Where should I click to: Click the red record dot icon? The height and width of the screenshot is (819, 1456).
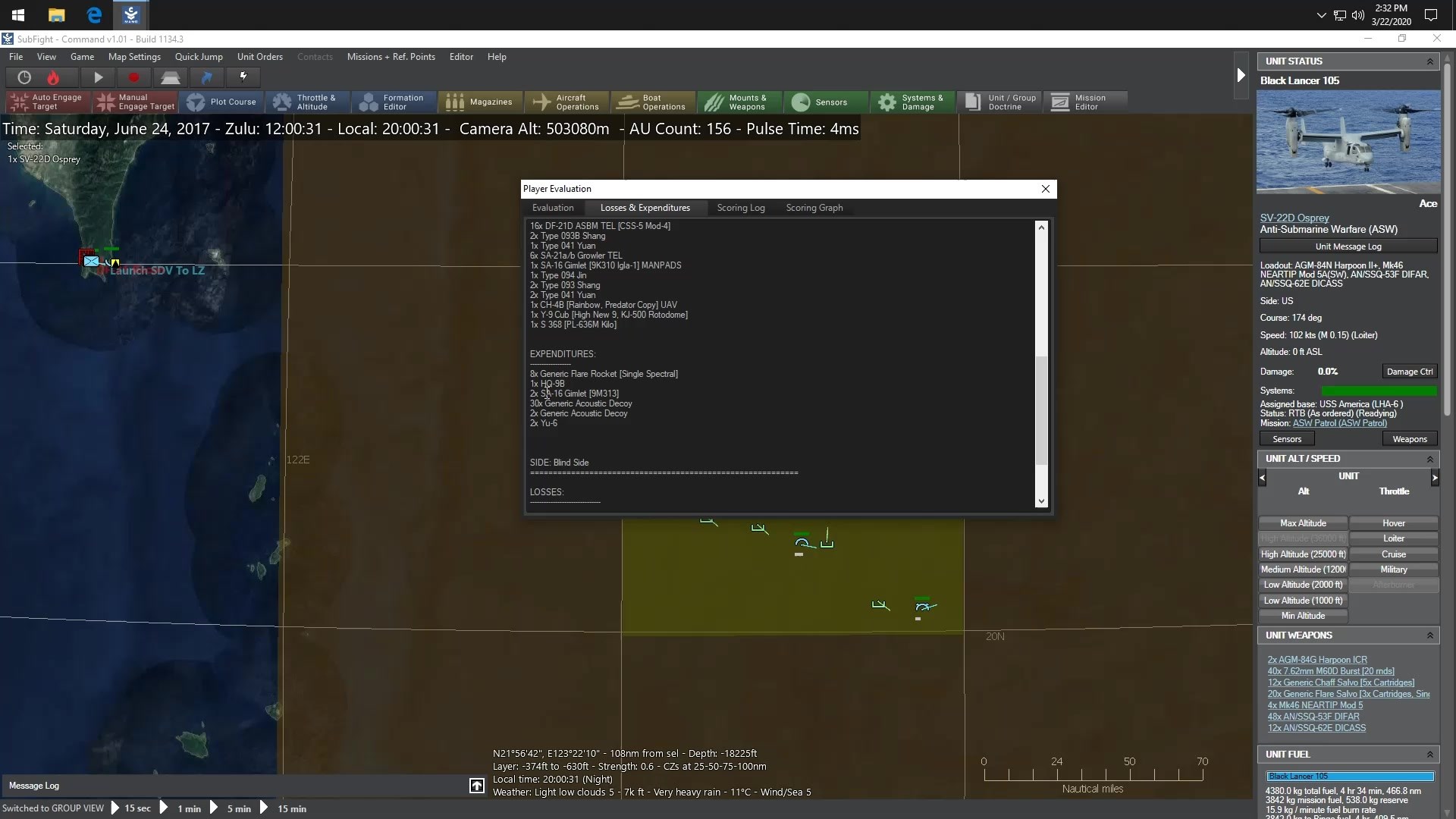pyautogui.click(x=134, y=77)
